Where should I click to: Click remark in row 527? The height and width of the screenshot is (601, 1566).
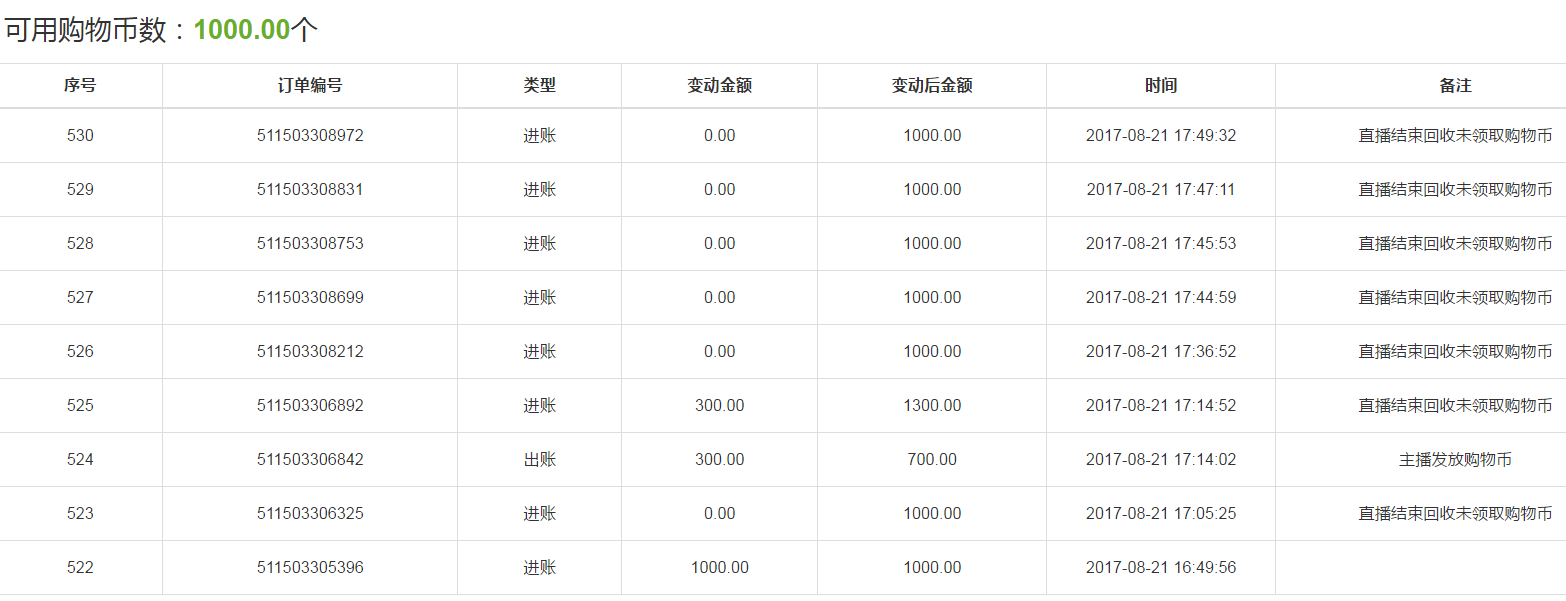click(x=1455, y=298)
